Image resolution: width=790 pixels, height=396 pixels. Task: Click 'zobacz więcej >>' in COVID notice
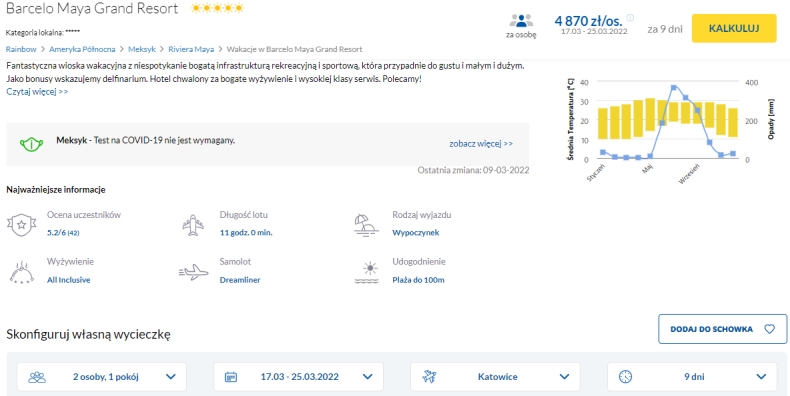[481, 144]
